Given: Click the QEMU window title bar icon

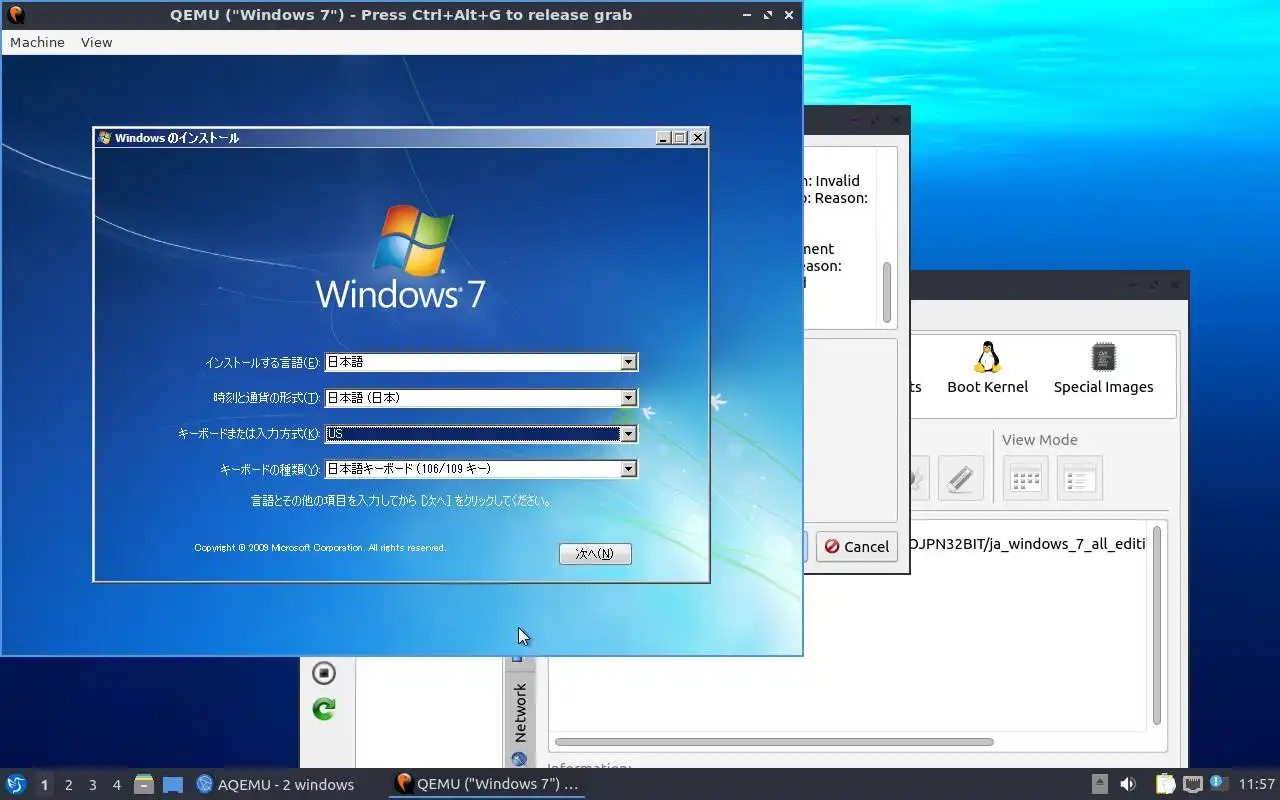Looking at the screenshot, I should 16,15.
